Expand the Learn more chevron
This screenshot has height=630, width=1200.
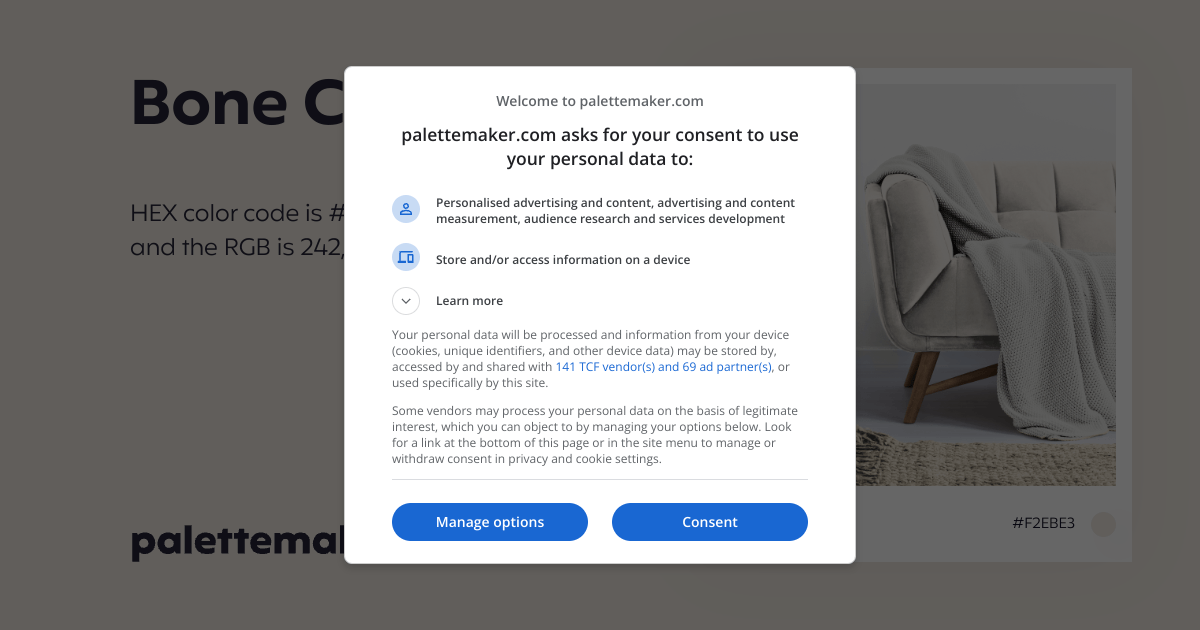pos(406,301)
